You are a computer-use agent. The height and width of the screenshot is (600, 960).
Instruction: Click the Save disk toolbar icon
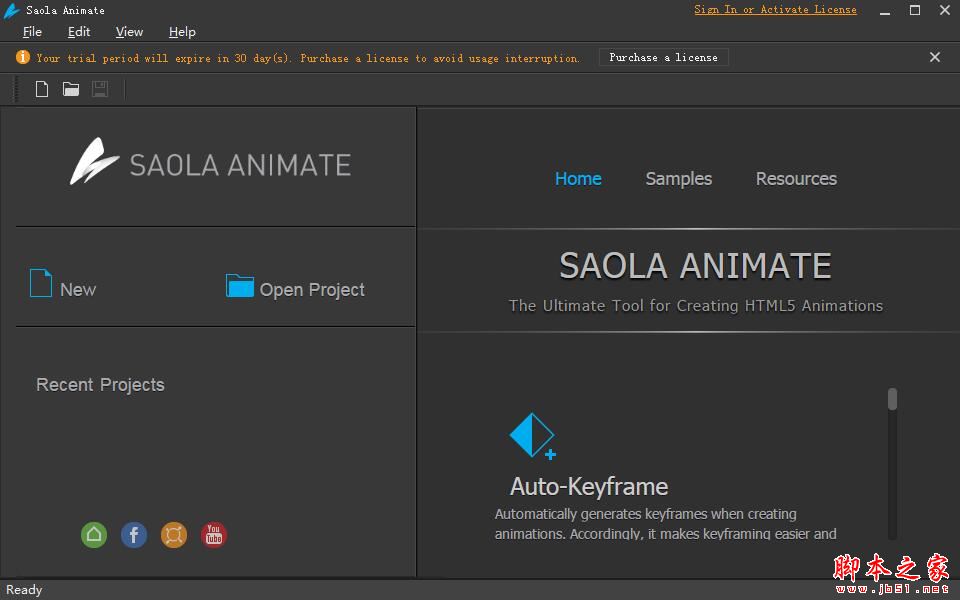pyautogui.click(x=100, y=89)
